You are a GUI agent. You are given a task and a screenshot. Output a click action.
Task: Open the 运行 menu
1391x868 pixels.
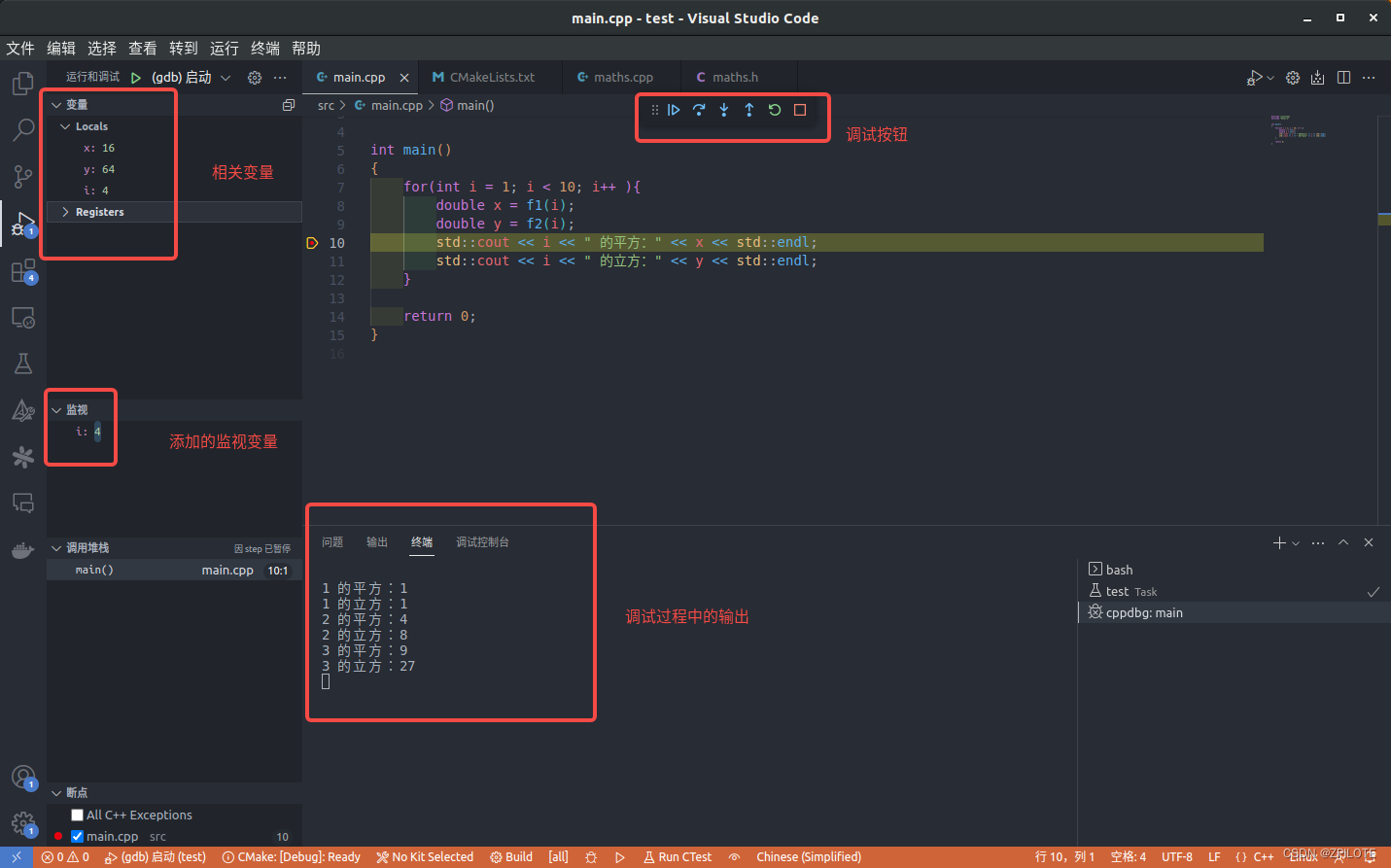[x=225, y=48]
